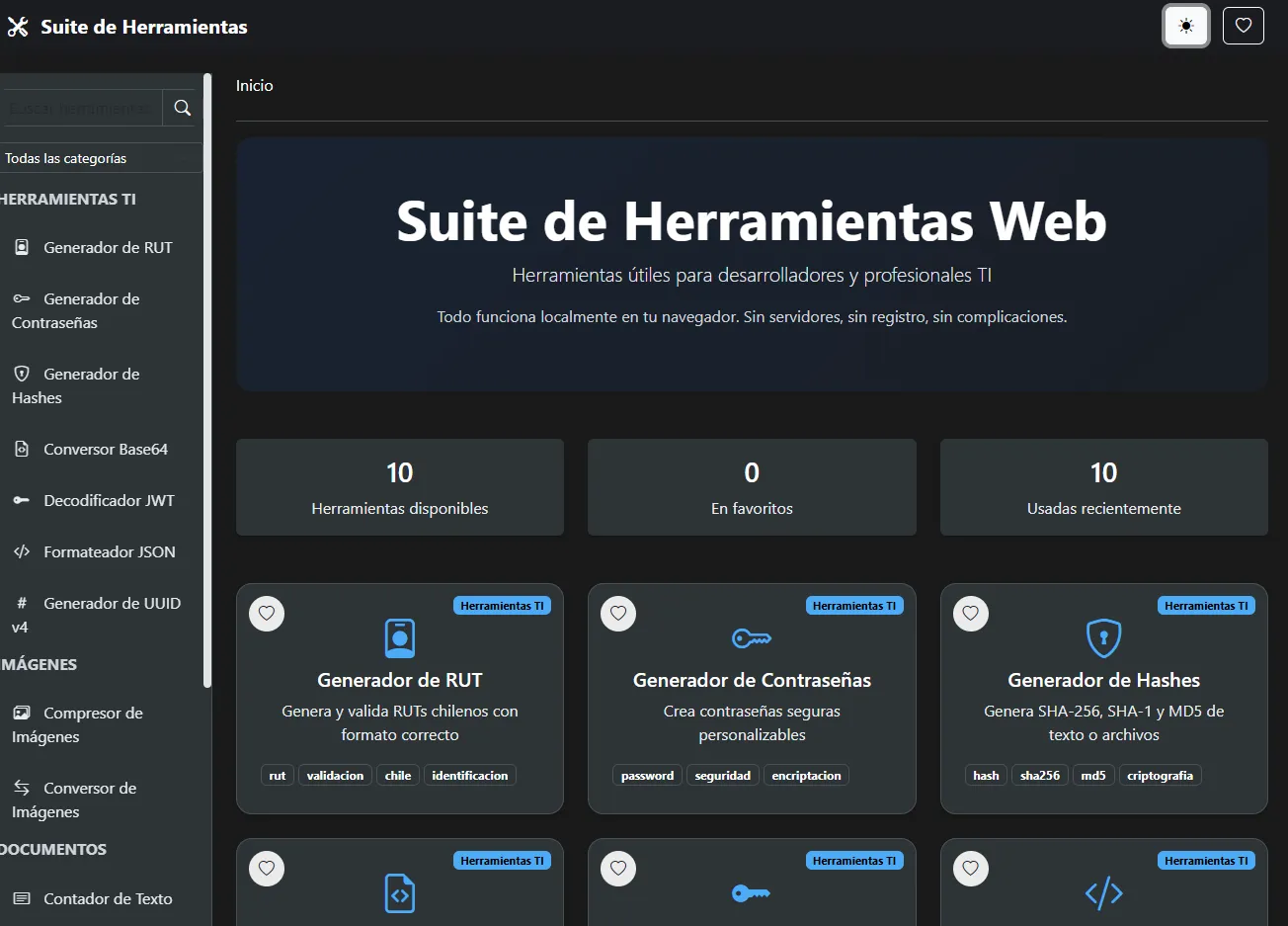Viewport: 1288px width, 926px height.
Task: Click the 'identificacion' tag
Action: [x=470, y=776]
